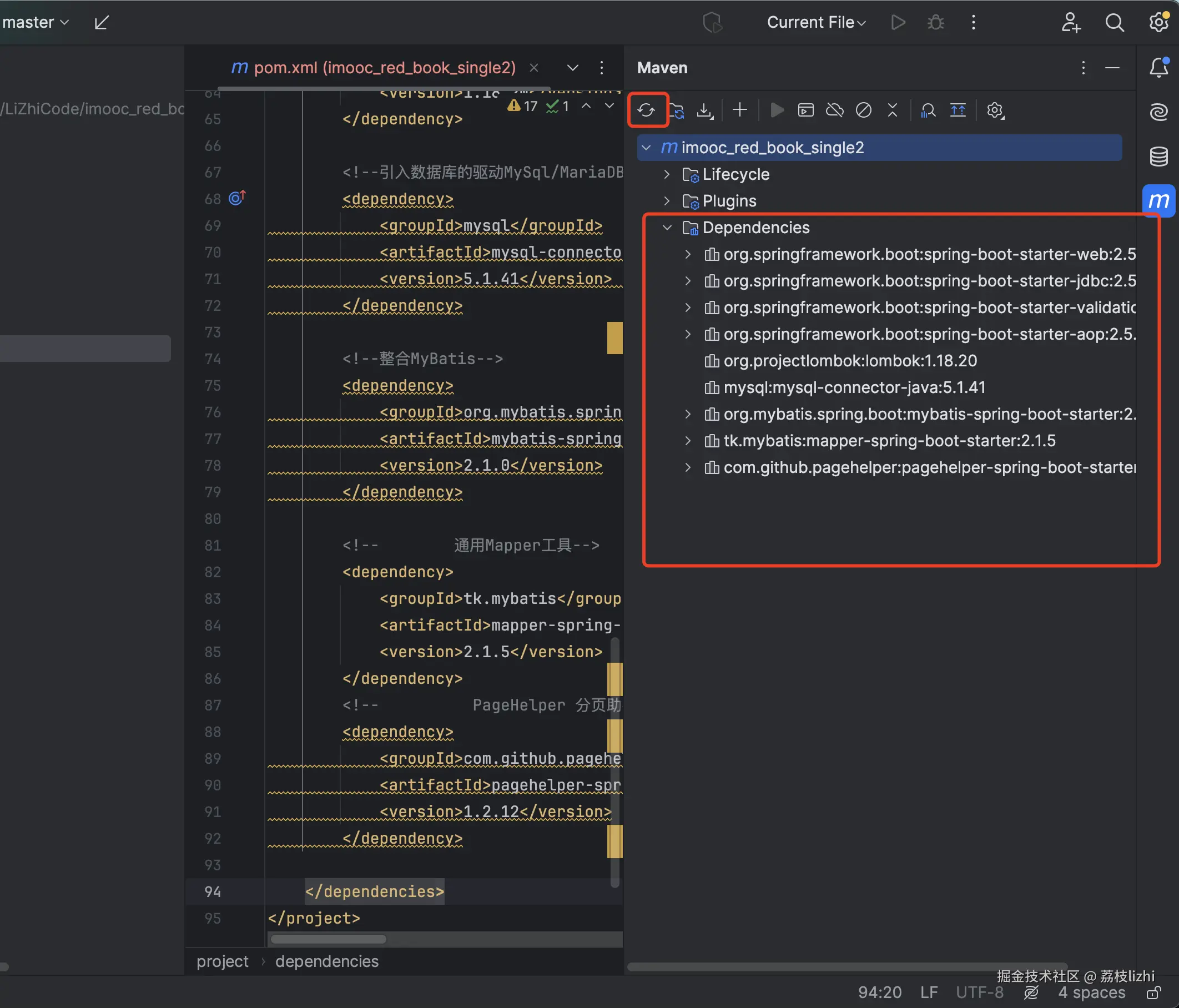The image size is (1179, 1008).
Task: Open Execute Maven Goal icon
Action: pos(806,110)
